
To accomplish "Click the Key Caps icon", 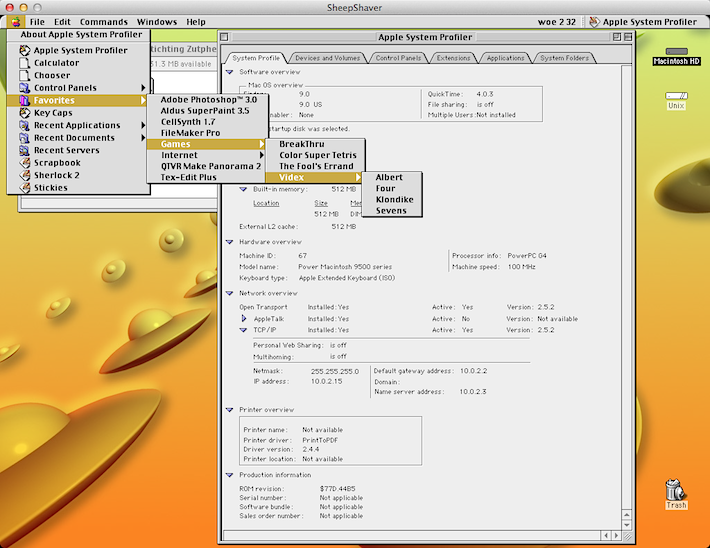I will click(24, 113).
